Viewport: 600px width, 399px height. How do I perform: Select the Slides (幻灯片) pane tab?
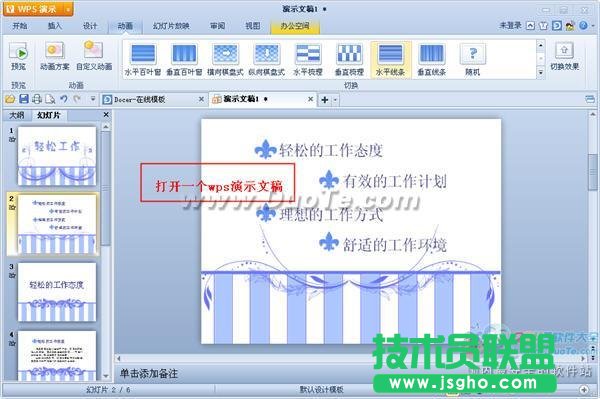point(49,115)
